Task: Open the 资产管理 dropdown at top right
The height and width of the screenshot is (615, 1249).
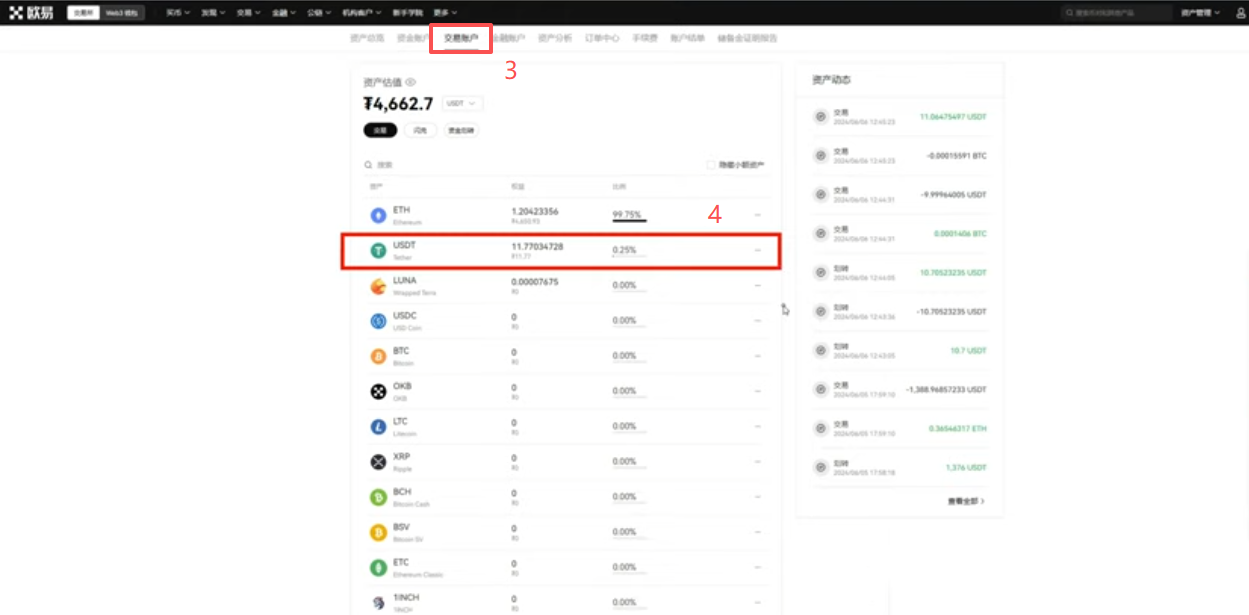Action: (1198, 13)
